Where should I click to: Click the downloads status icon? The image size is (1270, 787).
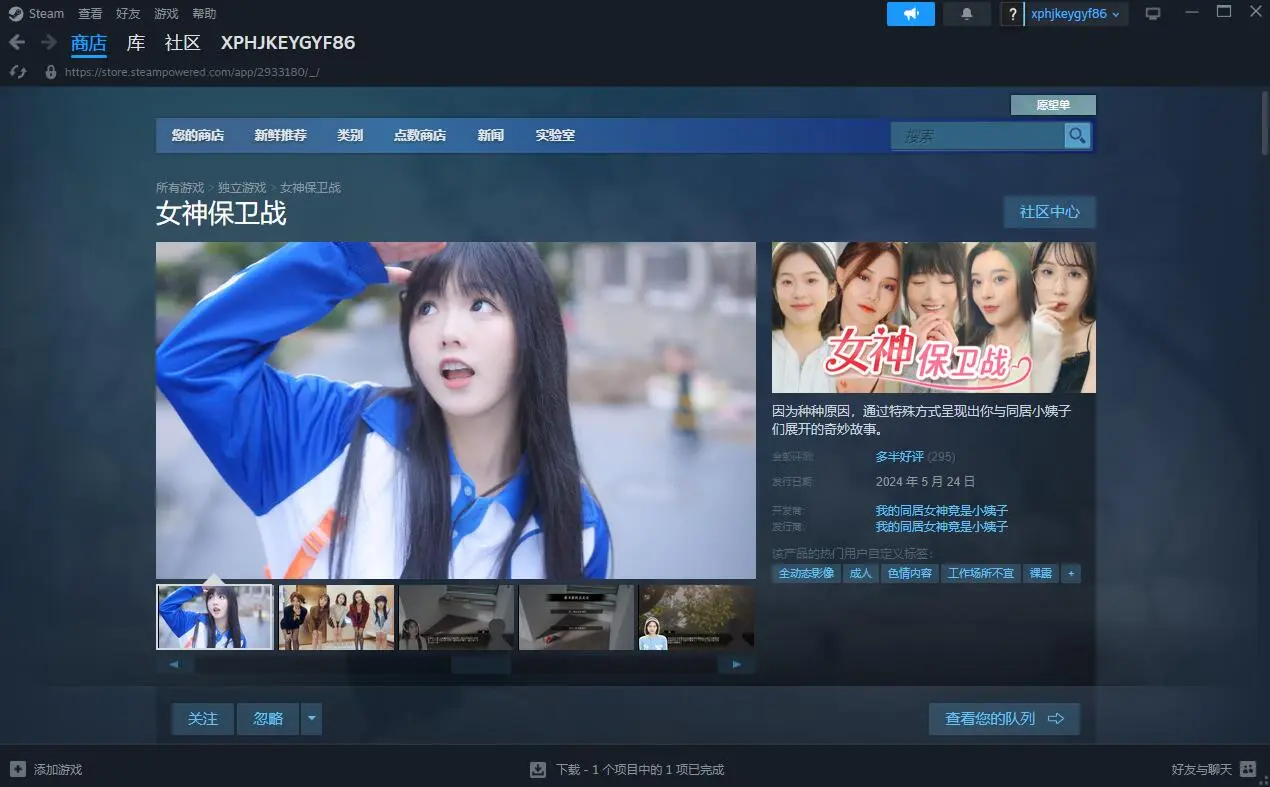click(x=538, y=769)
